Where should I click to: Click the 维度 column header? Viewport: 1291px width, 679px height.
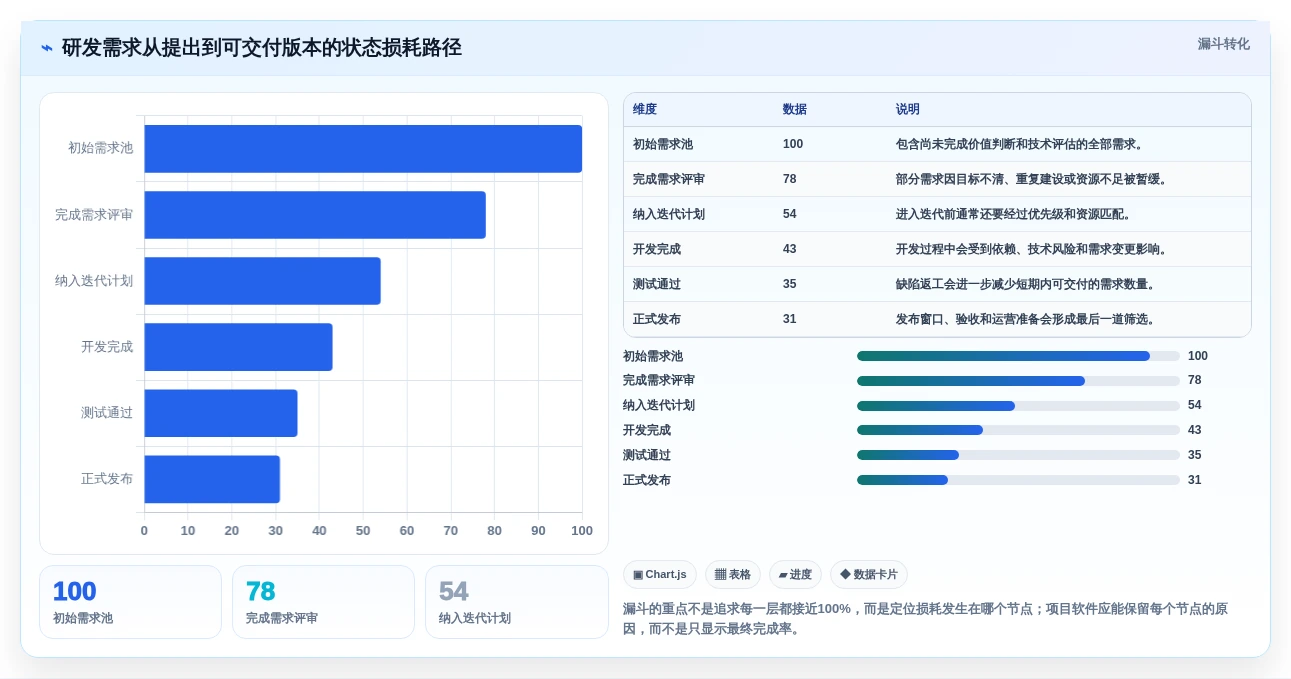(x=645, y=109)
